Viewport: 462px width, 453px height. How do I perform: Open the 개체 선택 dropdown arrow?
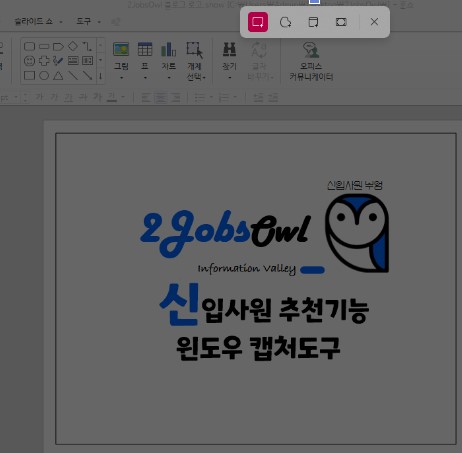pyautogui.click(x=204, y=78)
